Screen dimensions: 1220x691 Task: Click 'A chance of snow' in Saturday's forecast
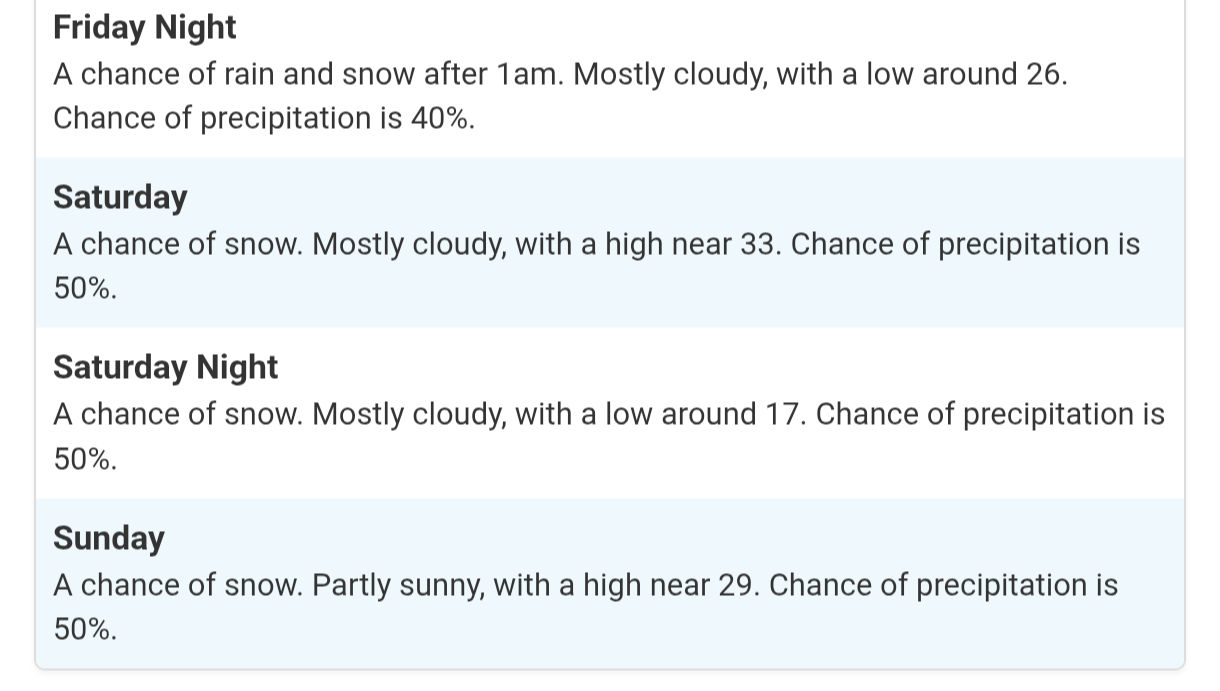[x=177, y=244]
